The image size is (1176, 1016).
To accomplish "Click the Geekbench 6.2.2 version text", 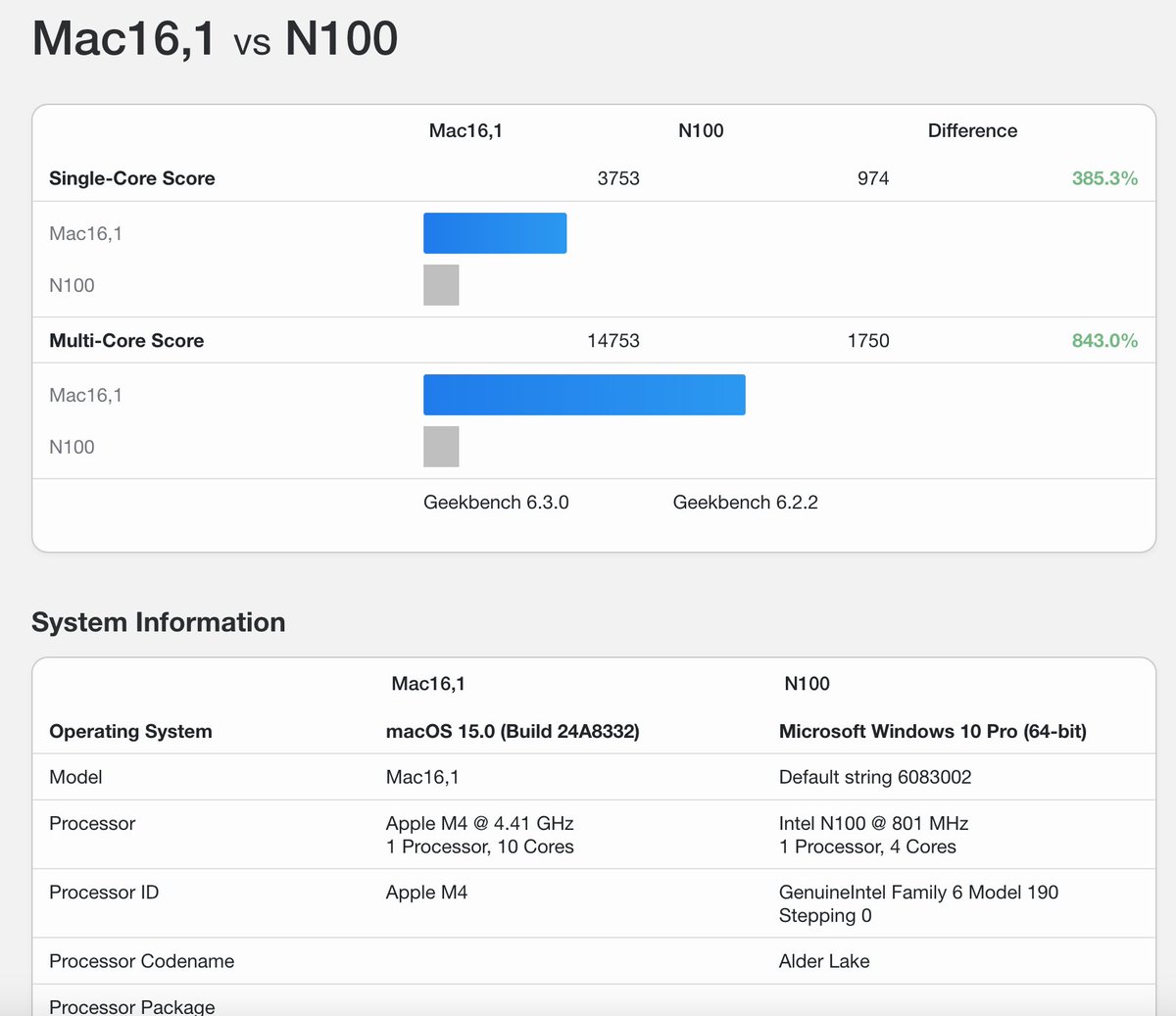I will click(x=746, y=503).
